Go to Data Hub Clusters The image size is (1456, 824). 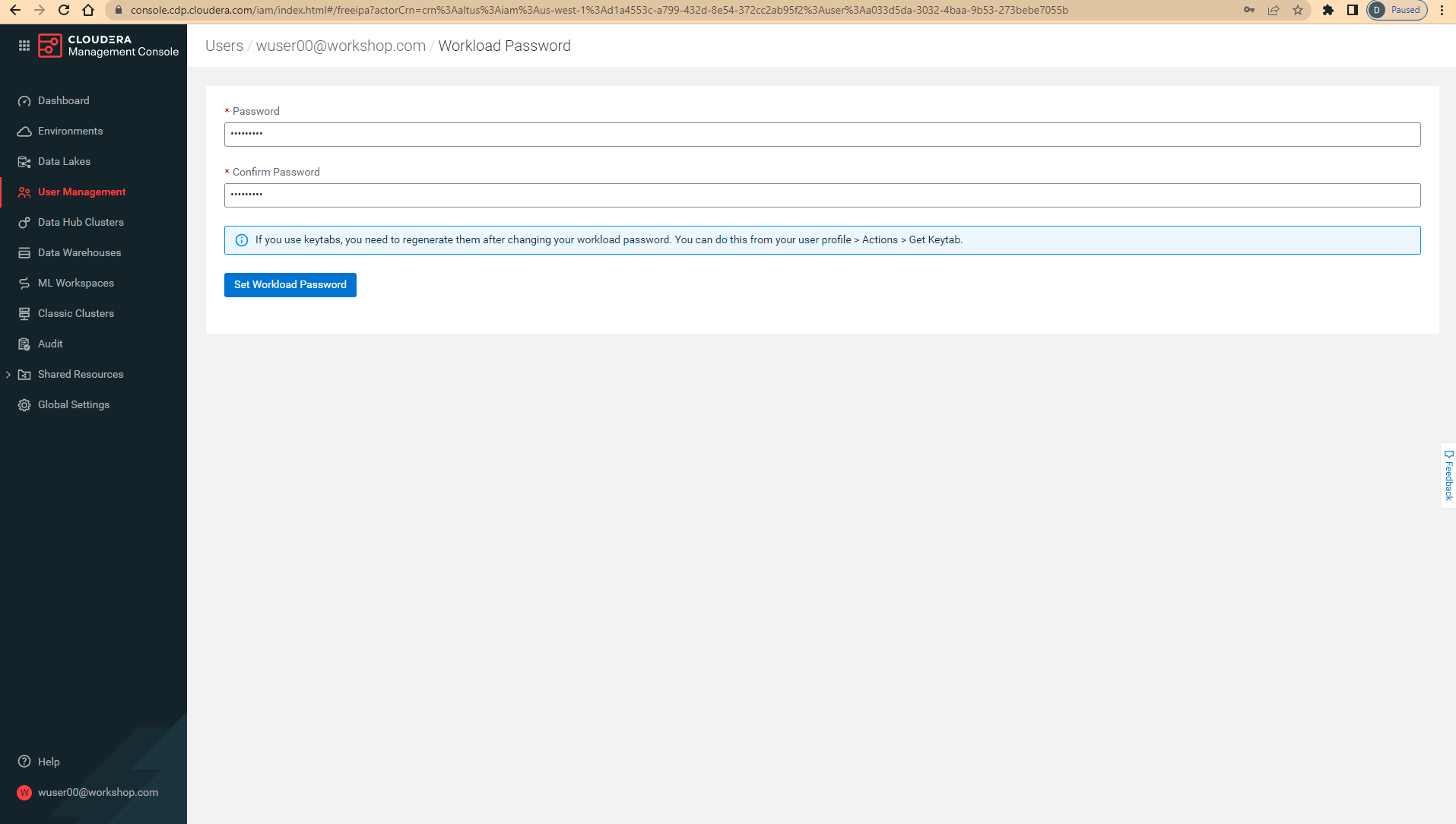[81, 222]
